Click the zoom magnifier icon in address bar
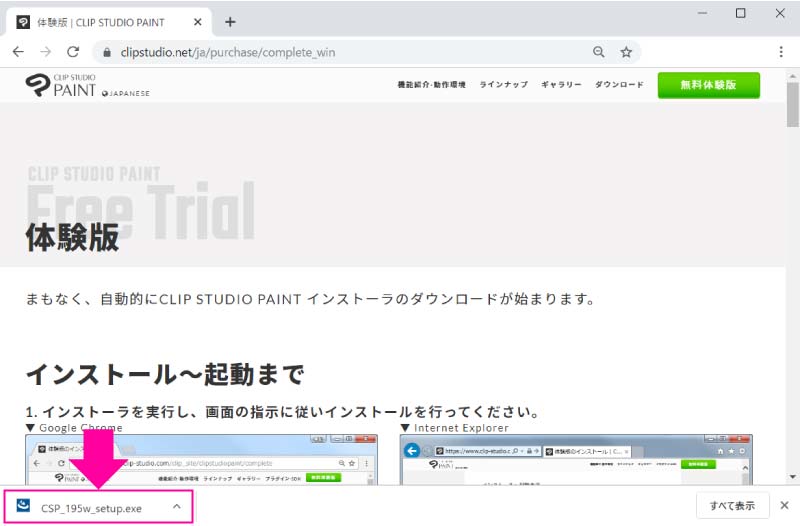 tap(598, 52)
